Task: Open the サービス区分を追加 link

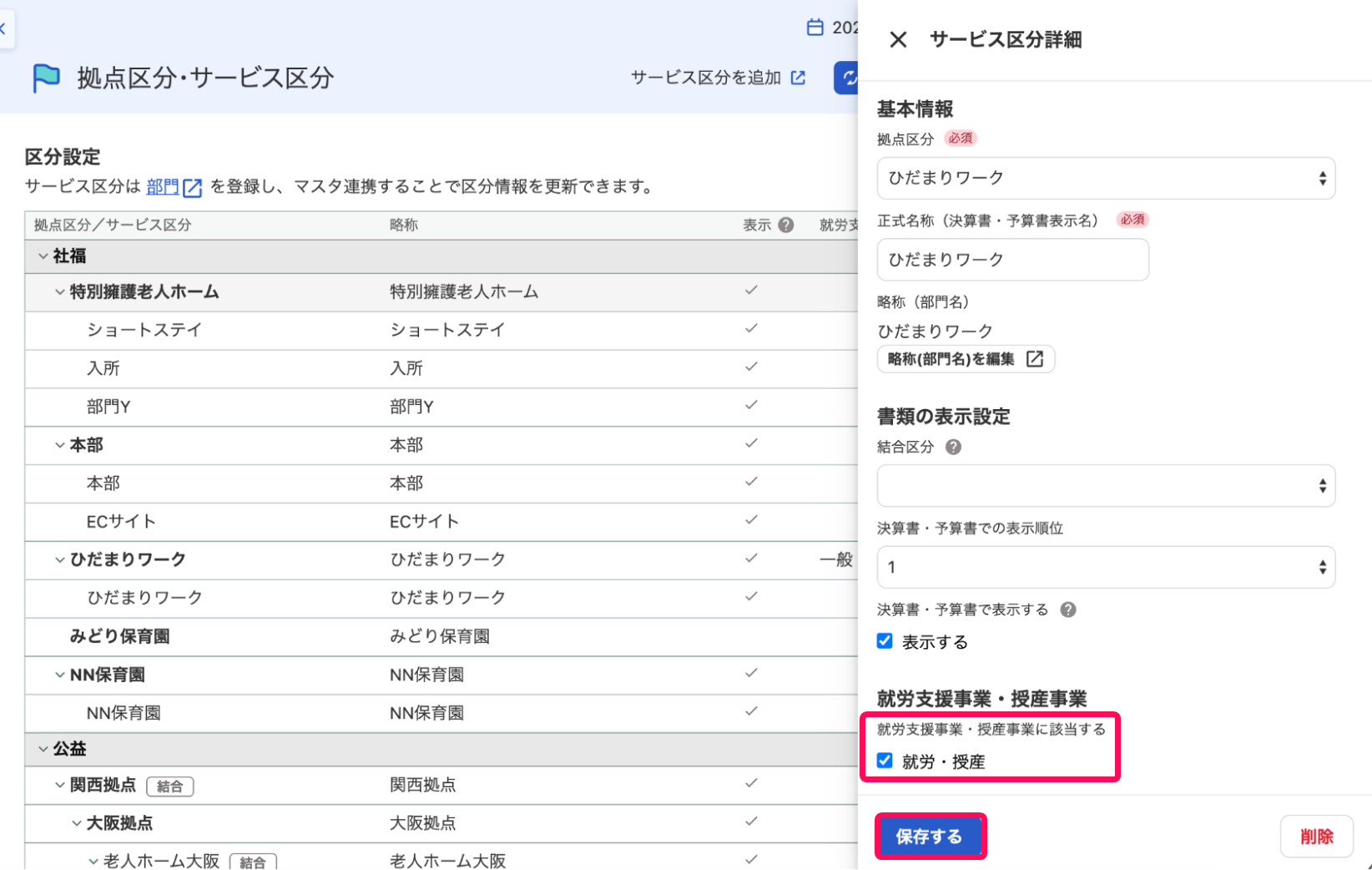Action: point(718,78)
